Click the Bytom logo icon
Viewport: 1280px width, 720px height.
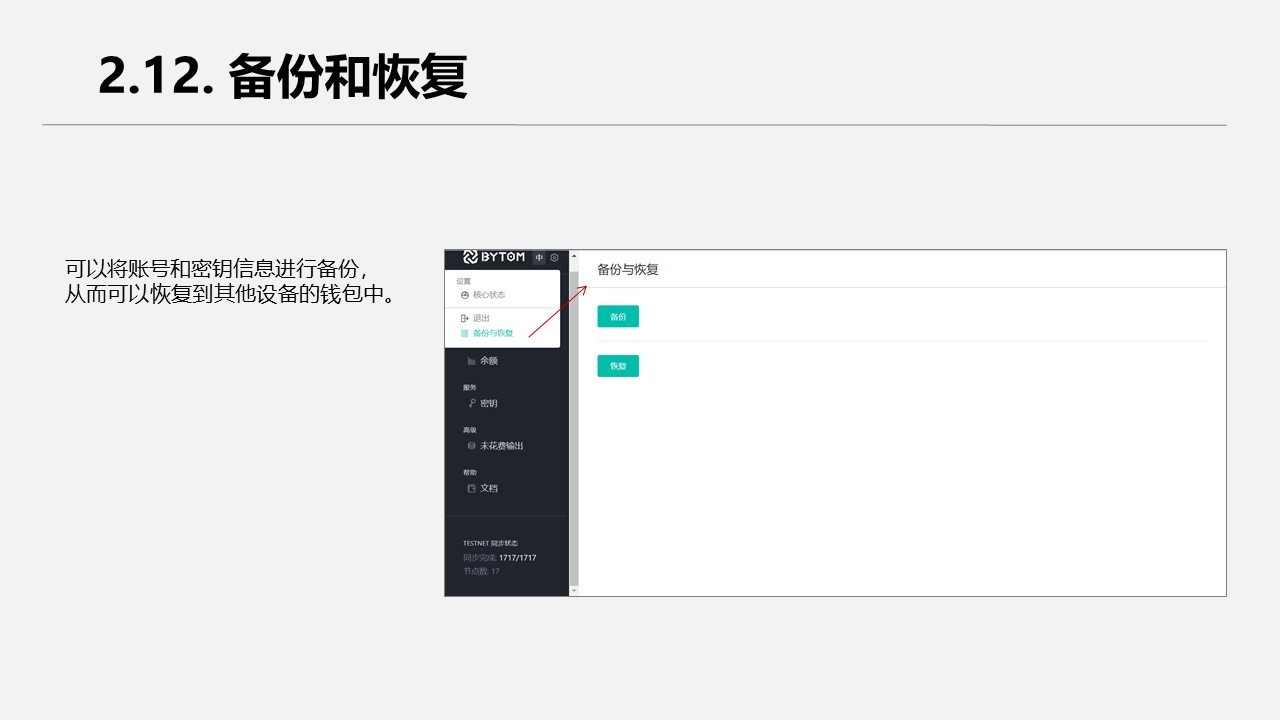click(x=471, y=257)
